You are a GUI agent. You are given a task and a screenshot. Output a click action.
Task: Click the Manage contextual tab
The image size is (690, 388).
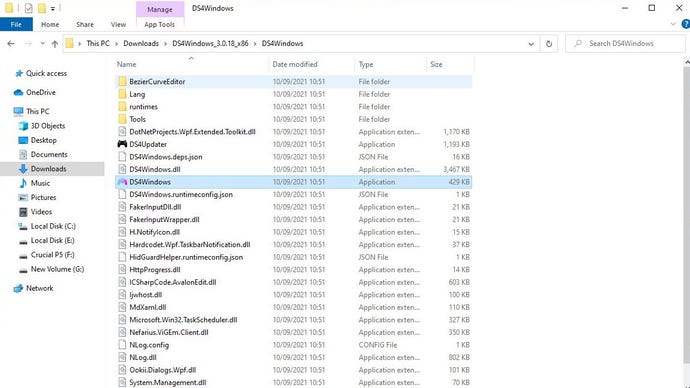(x=160, y=9)
